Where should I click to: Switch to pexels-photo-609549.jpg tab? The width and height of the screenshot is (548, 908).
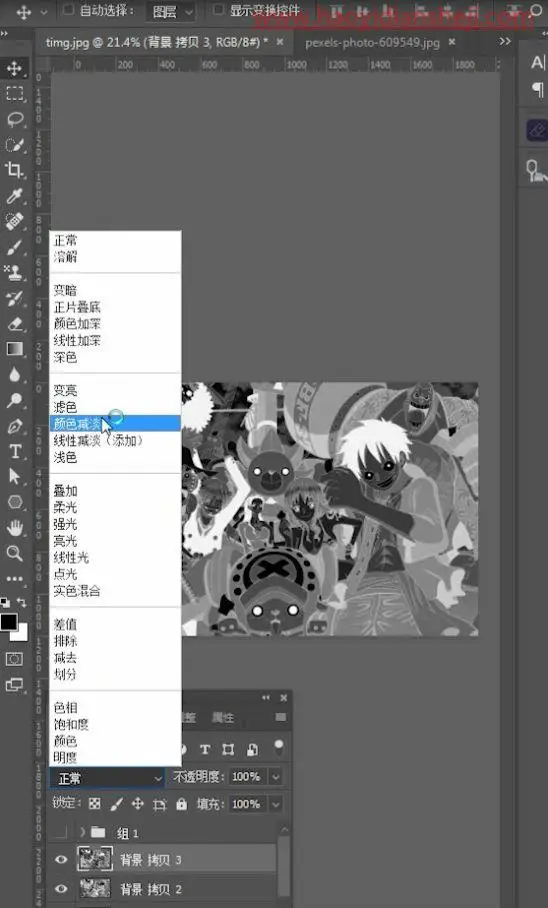click(372, 42)
